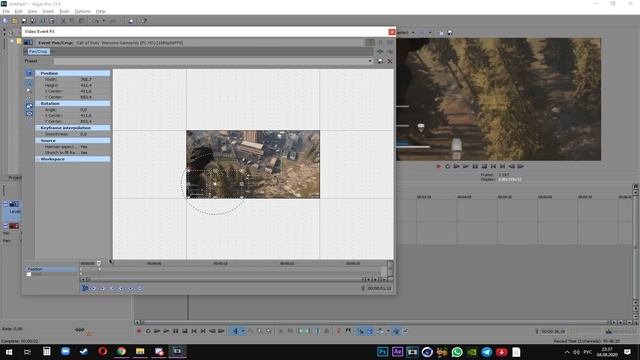640x360 pixels.
Task: Click Stop in main timeline transport
Action: [184, 331]
